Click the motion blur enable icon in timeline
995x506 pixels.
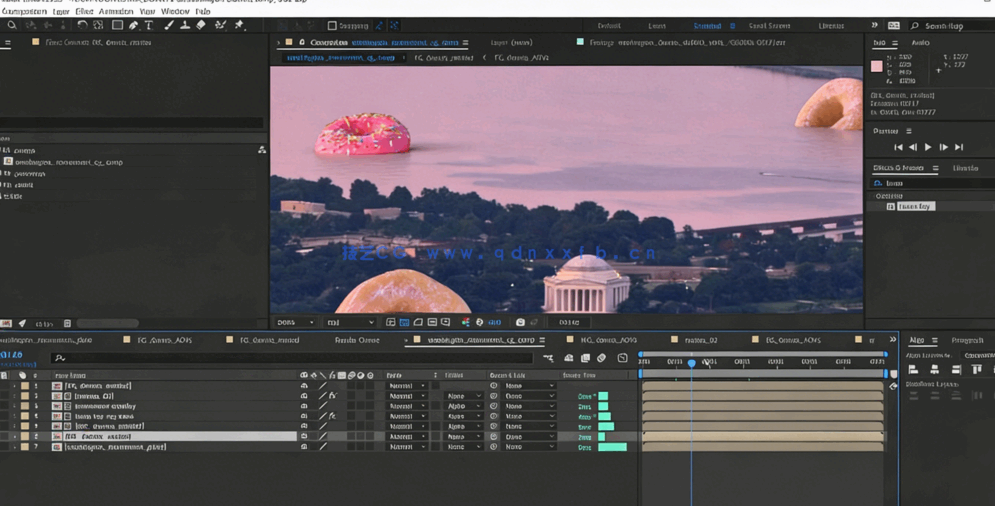point(602,358)
